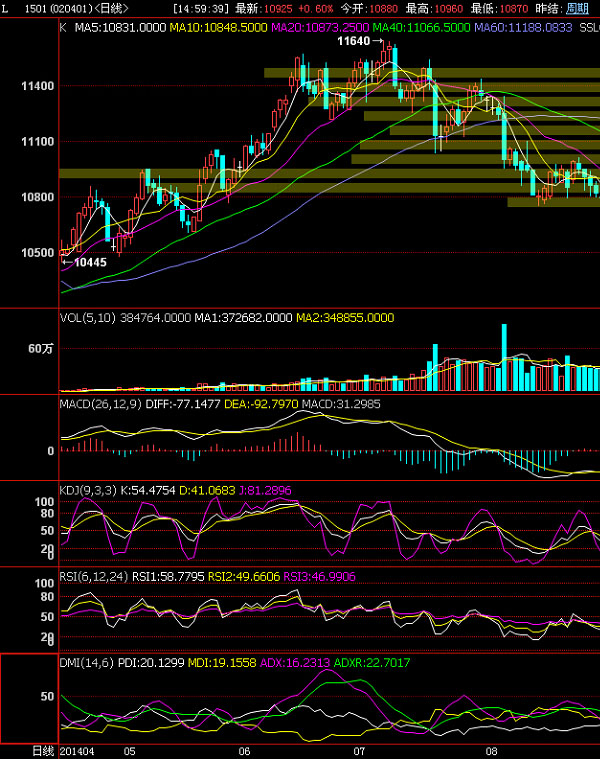Click the J:81.2896 value

(x=265, y=490)
